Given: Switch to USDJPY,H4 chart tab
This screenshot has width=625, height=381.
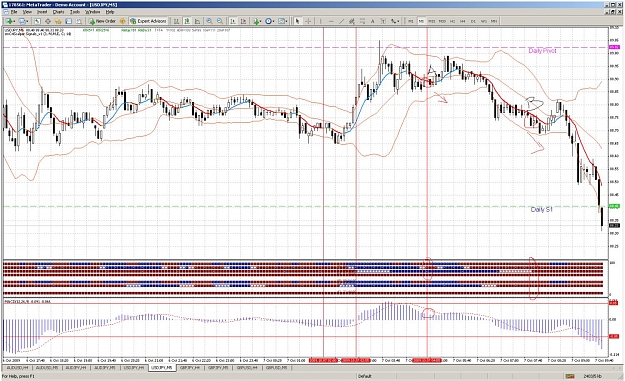Looking at the screenshot, I should [134, 367].
